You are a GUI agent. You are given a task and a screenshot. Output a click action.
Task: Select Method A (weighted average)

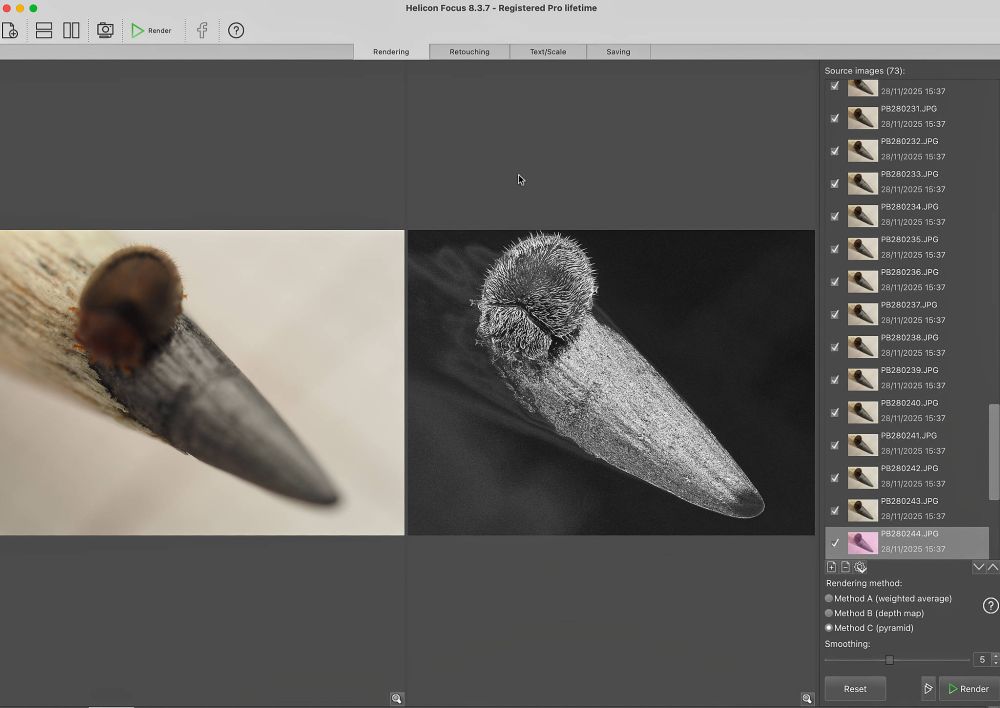point(829,598)
